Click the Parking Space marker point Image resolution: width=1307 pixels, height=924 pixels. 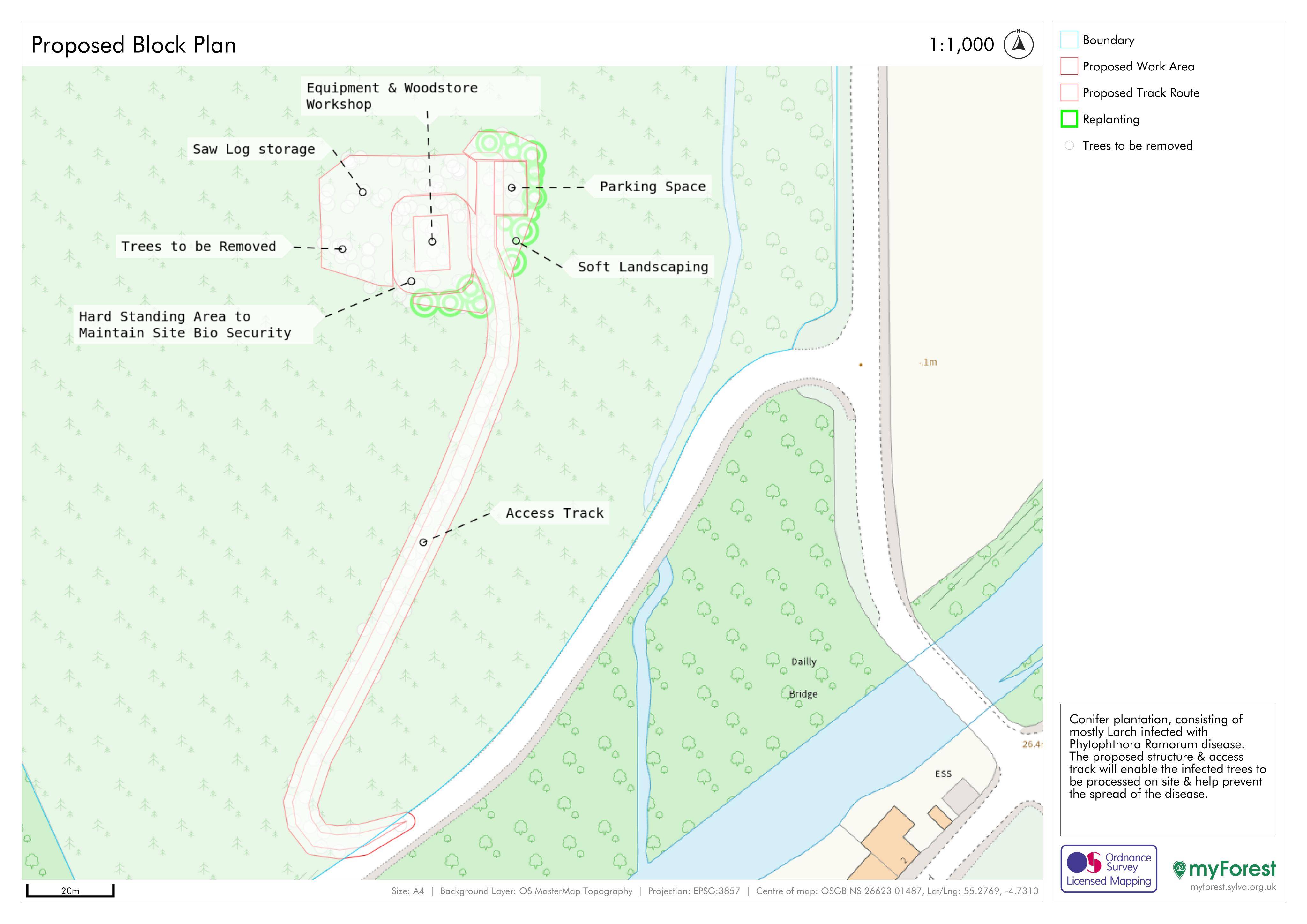point(512,188)
